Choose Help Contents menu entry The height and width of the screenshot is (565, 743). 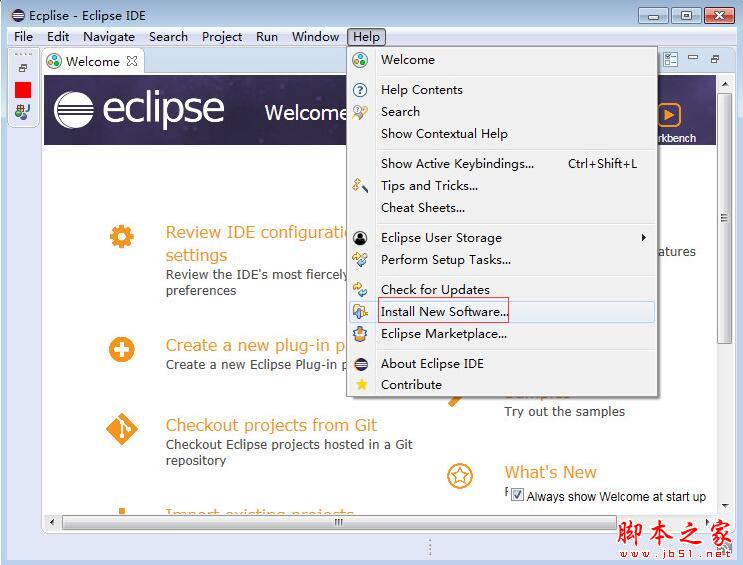[502, 90]
